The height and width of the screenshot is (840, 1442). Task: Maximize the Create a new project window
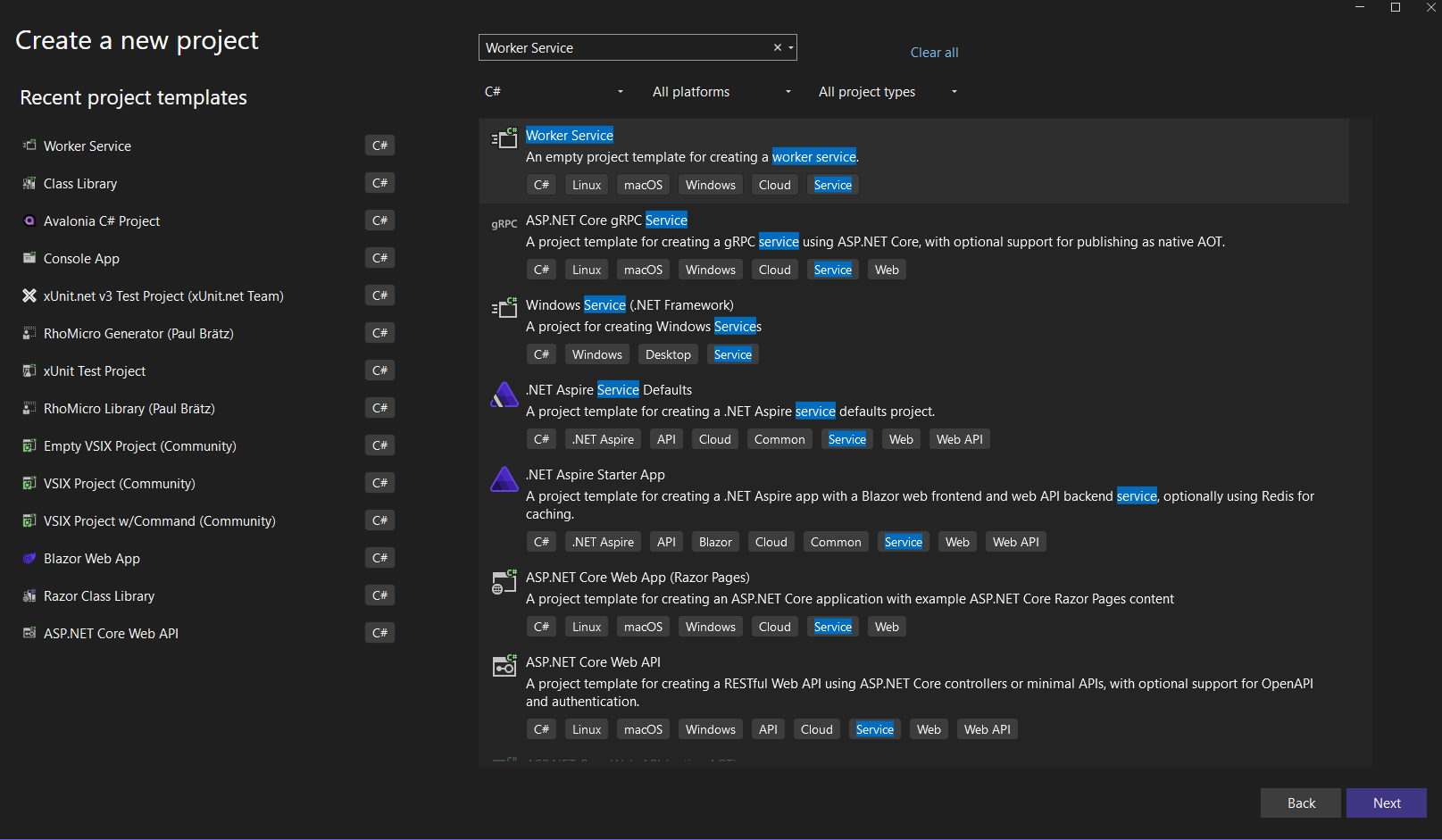[x=1396, y=7]
